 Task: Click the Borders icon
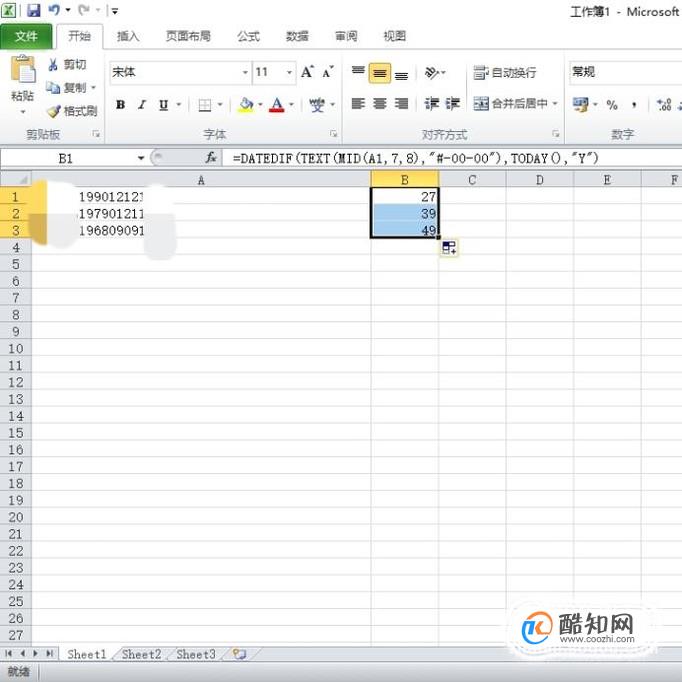coord(204,105)
